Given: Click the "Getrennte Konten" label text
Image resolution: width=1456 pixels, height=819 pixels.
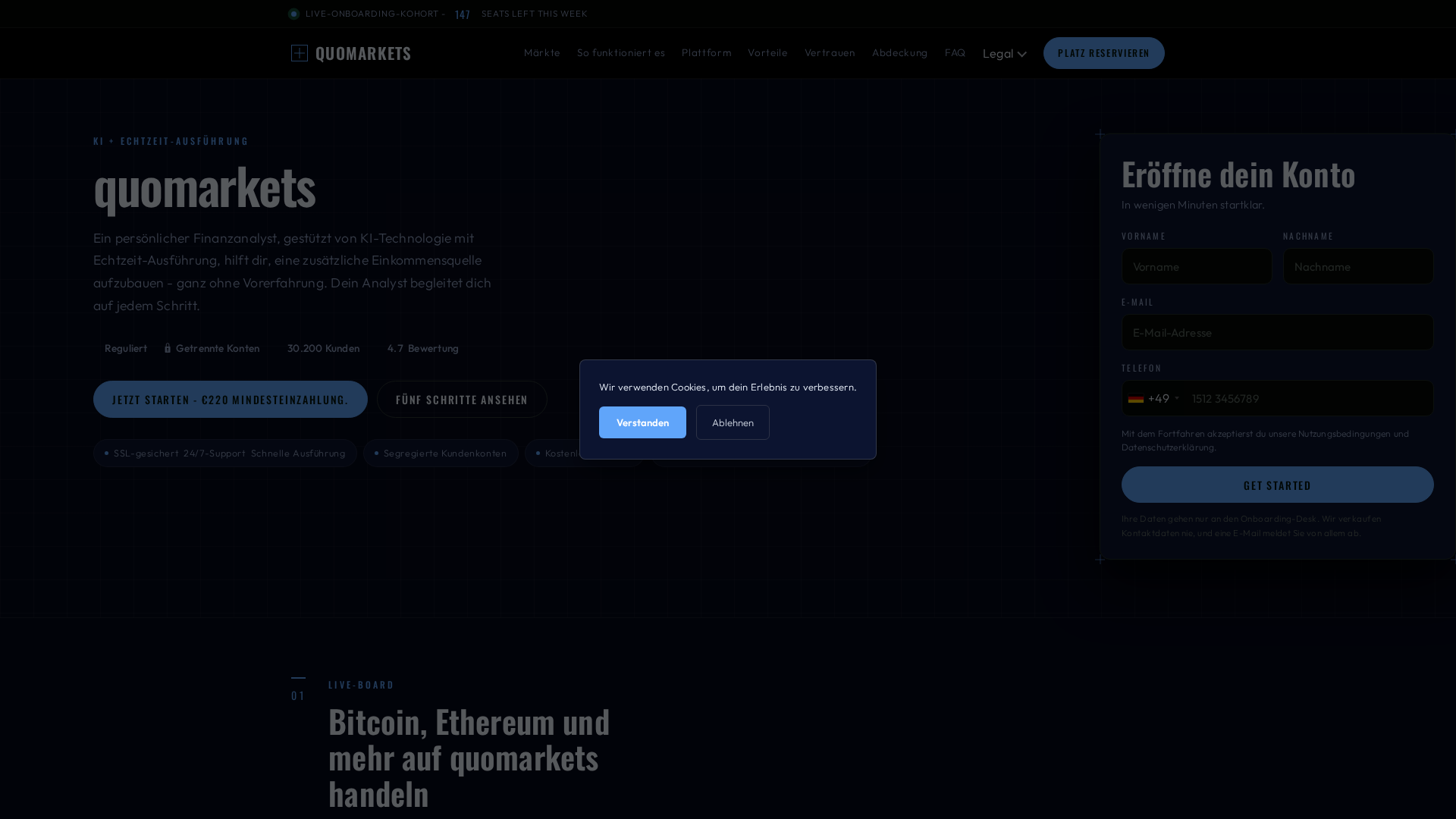Looking at the screenshot, I should 218,348.
